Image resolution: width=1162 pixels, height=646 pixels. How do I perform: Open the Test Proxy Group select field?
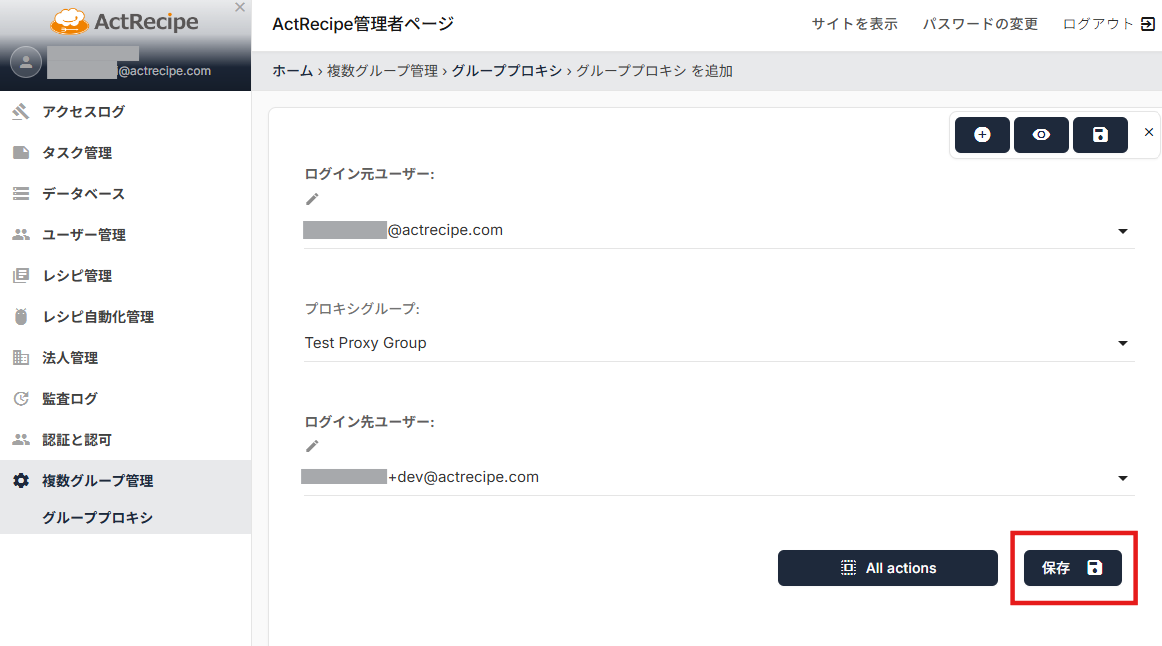(x=719, y=343)
